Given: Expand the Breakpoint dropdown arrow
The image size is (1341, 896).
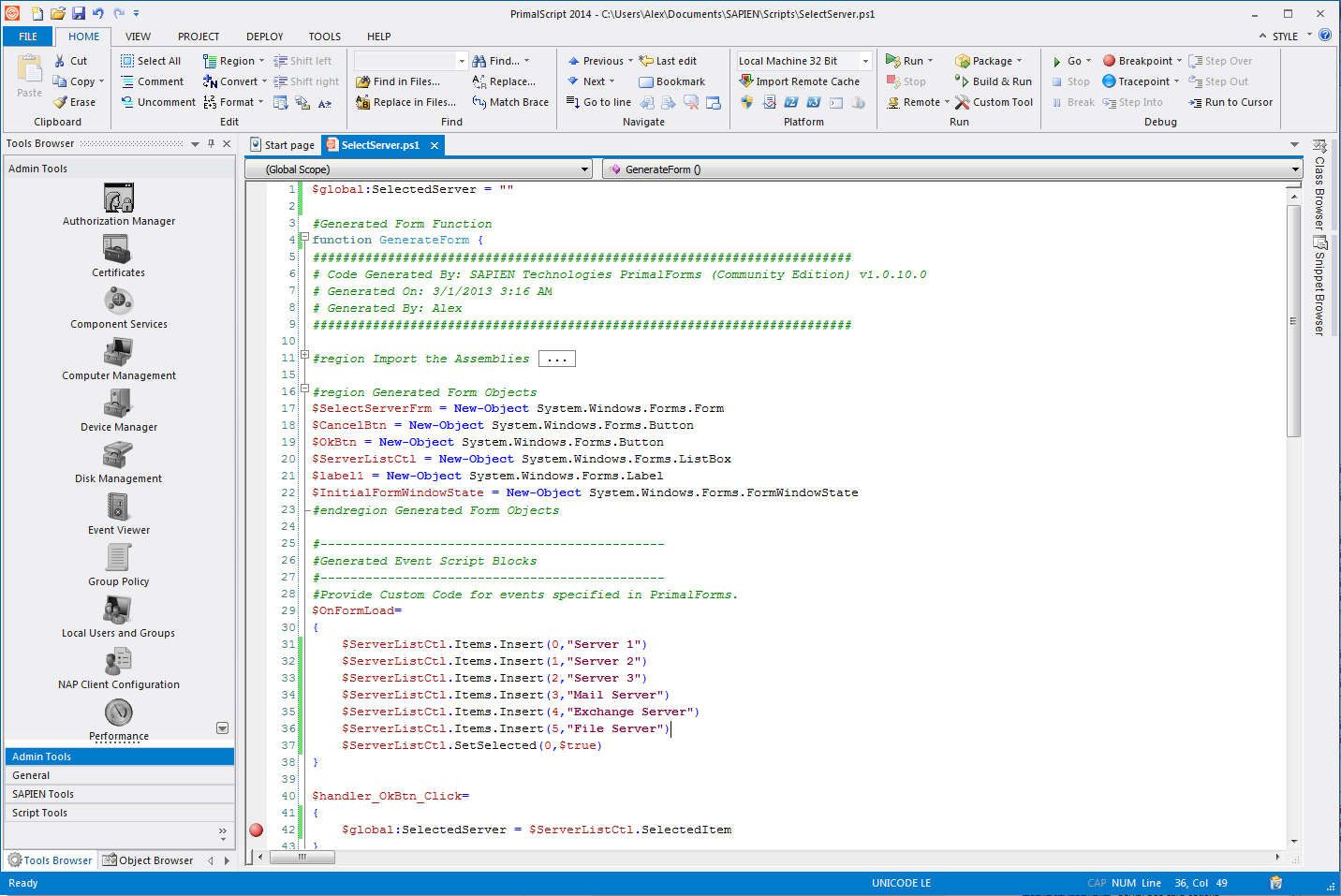Looking at the screenshot, I should pyautogui.click(x=1179, y=61).
